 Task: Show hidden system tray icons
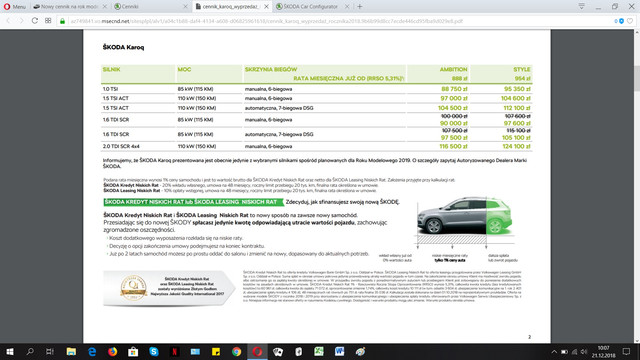[x=554, y=351]
